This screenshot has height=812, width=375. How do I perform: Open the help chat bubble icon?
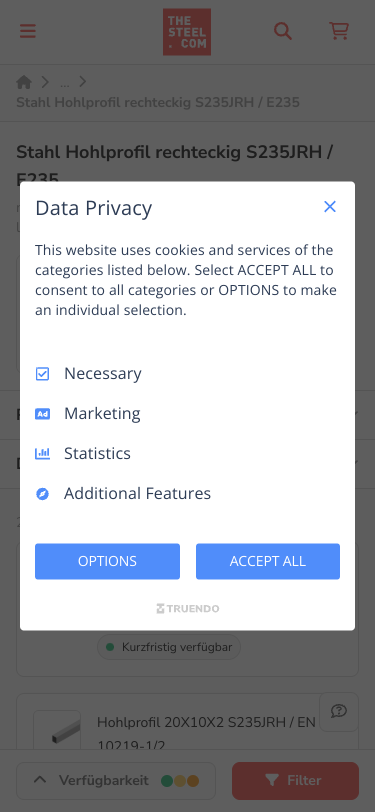click(x=339, y=712)
